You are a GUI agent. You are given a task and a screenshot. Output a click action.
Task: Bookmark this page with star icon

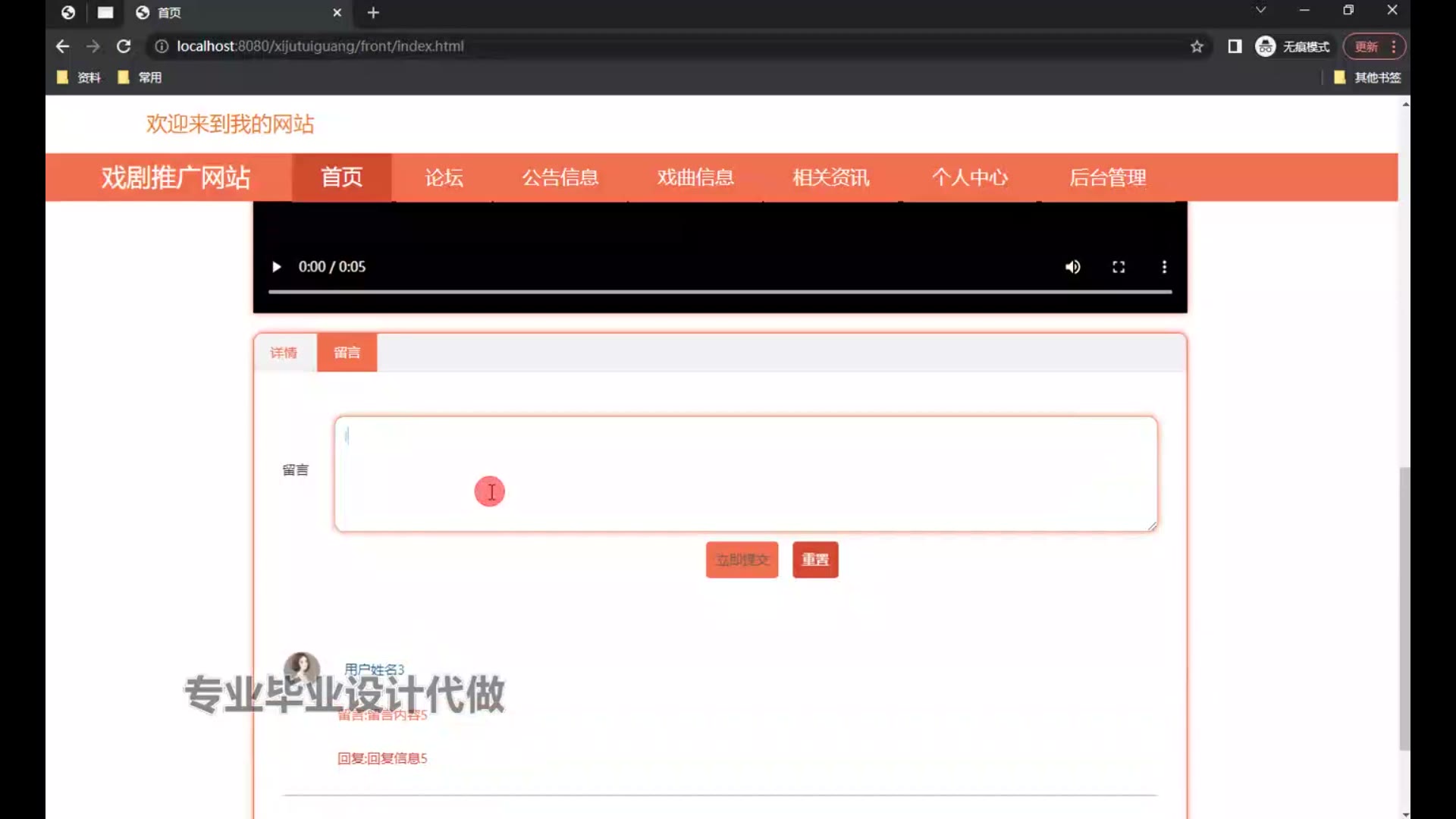click(1197, 46)
